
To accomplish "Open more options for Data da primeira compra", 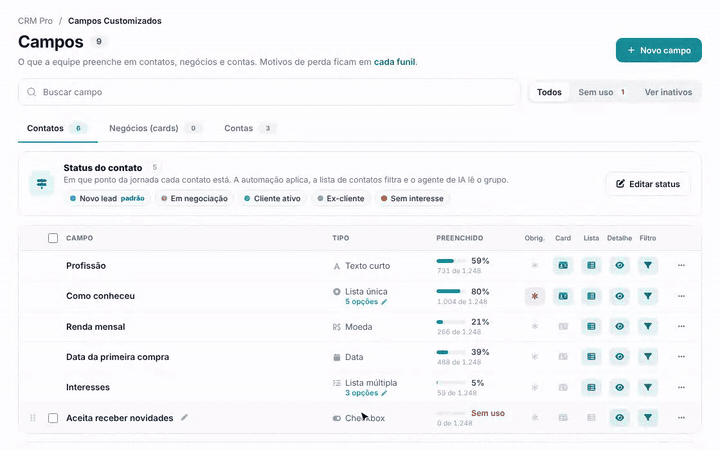I will click(x=681, y=357).
